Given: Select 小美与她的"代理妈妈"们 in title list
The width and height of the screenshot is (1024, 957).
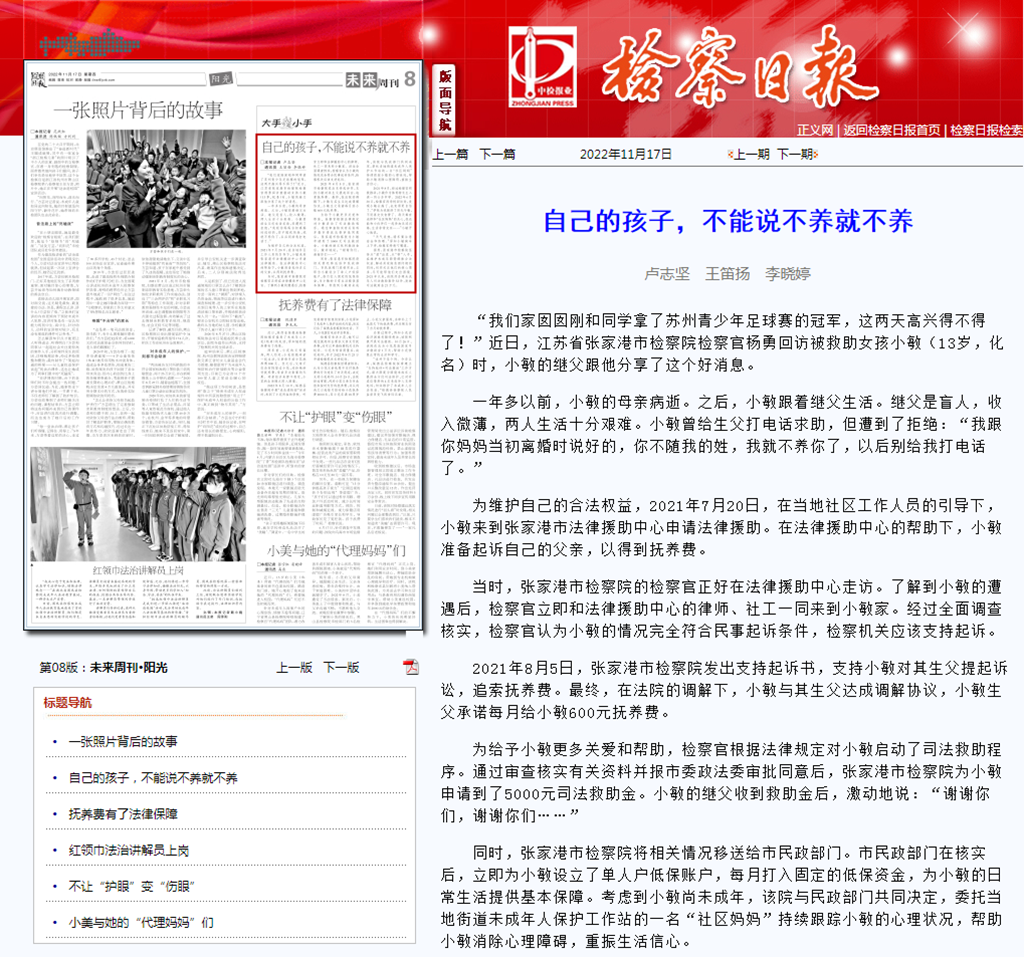Looking at the screenshot, I should click(140, 922).
